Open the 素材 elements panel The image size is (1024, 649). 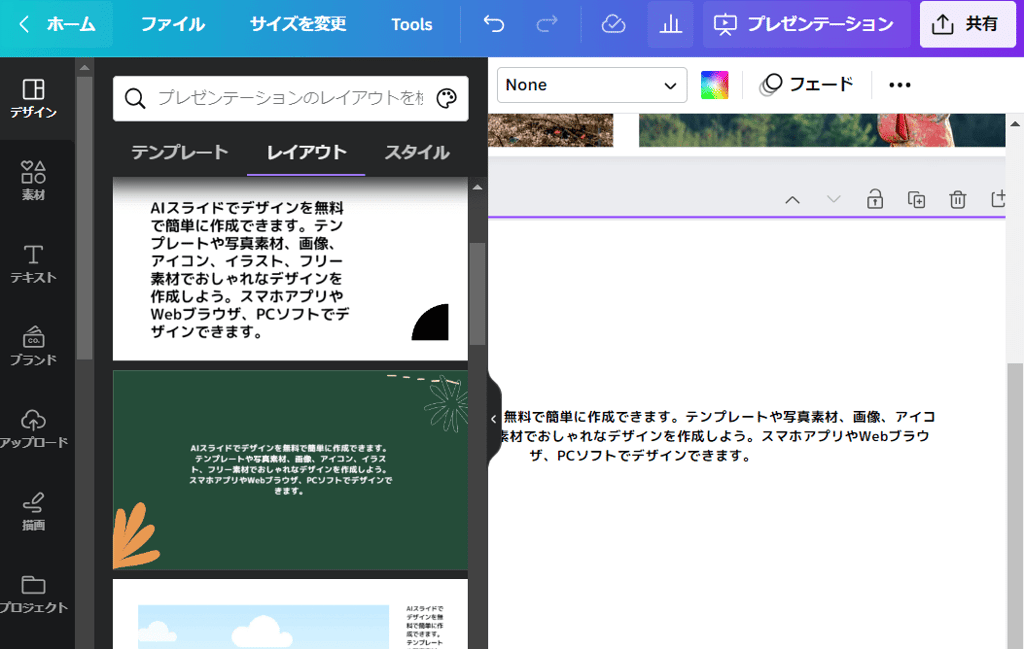coord(33,181)
